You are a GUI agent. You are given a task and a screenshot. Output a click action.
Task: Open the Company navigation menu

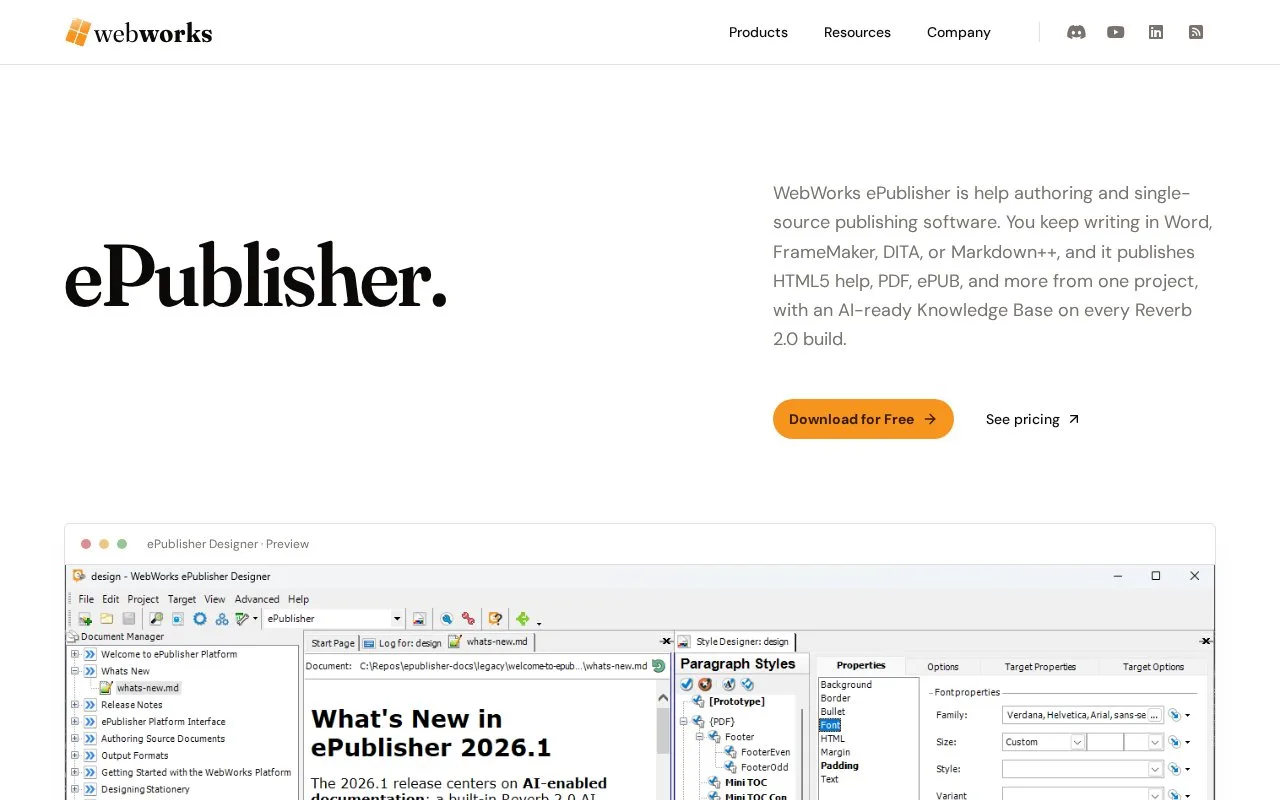click(x=959, y=32)
